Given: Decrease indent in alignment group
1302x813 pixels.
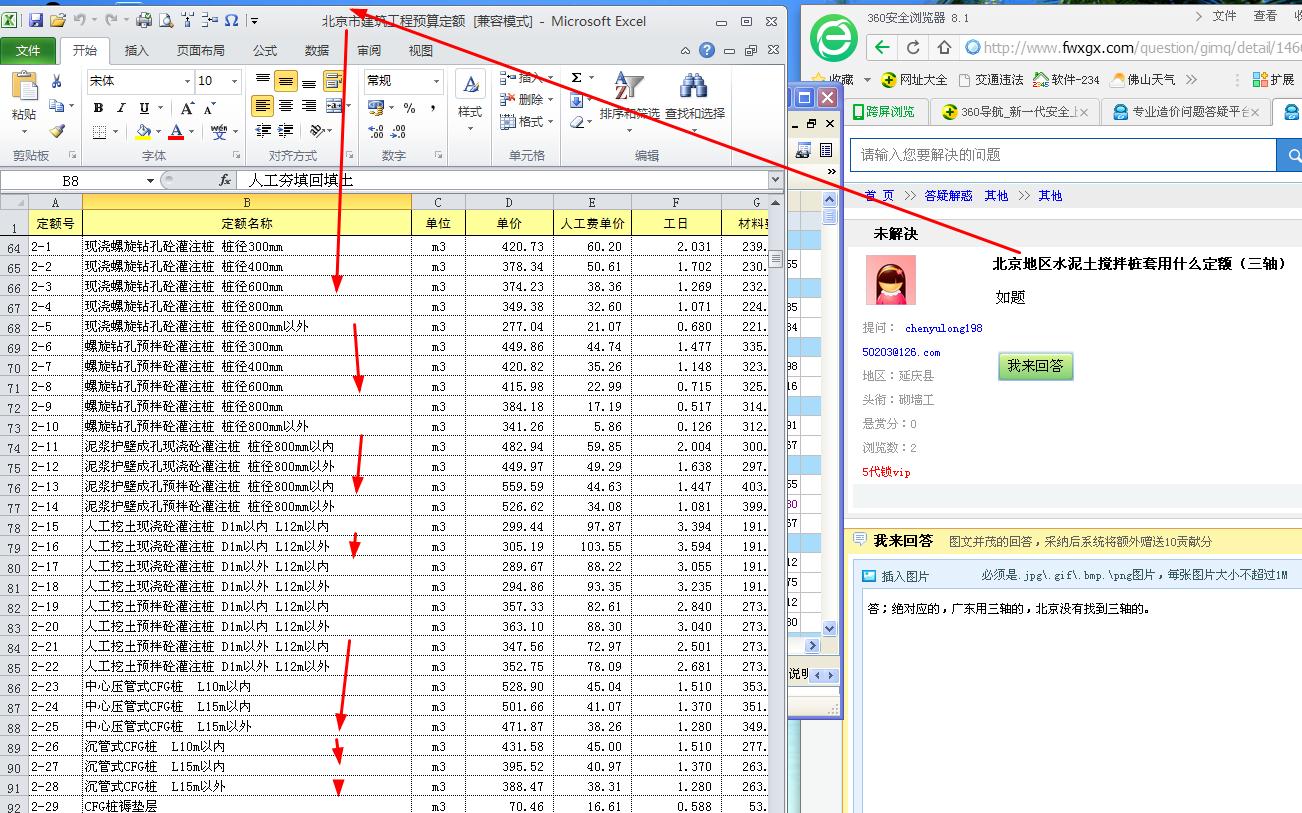Looking at the screenshot, I should pyautogui.click(x=263, y=131).
